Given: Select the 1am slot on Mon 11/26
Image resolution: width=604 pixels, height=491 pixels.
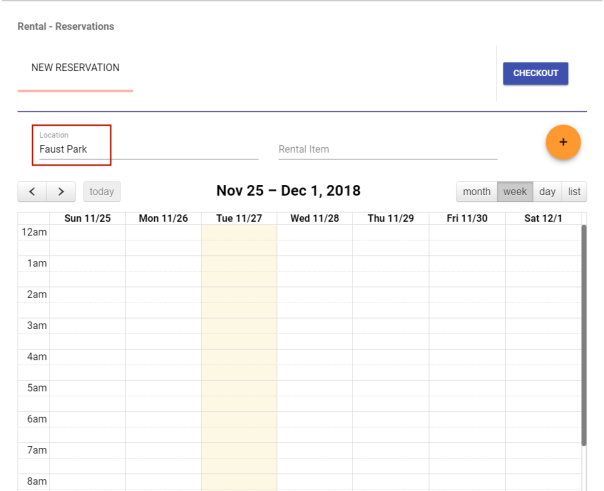Looking at the screenshot, I should pos(163,264).
